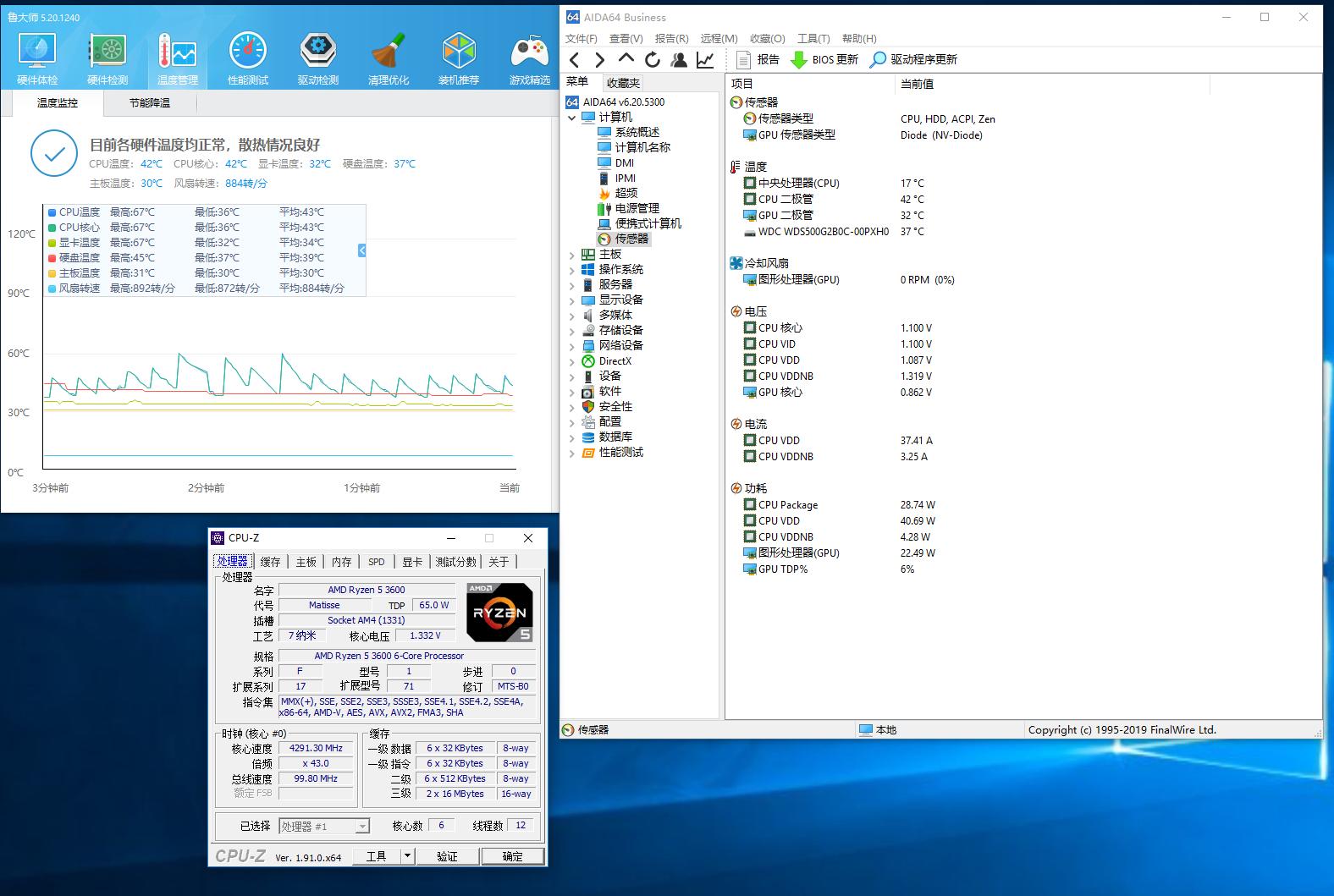Image resolution: width=1334 pixels, height=896 pixels.
Task: Click the AIDA64 refresh icon
Action: point(652,59)
